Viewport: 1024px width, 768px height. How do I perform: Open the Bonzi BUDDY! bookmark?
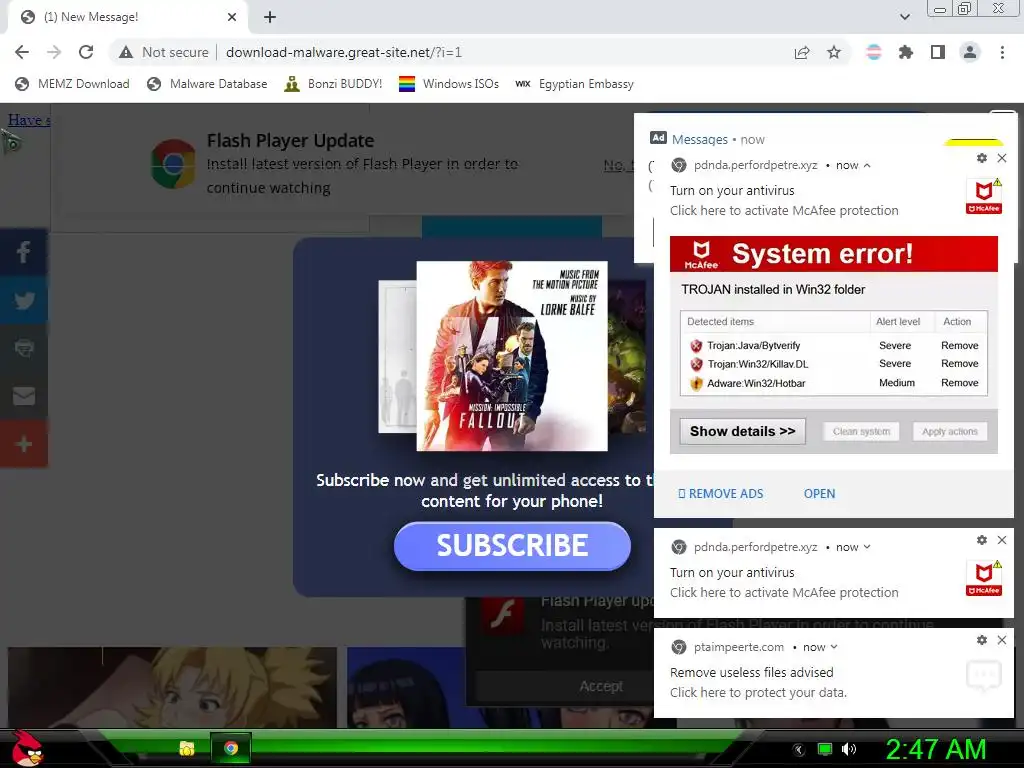(333, 84)
